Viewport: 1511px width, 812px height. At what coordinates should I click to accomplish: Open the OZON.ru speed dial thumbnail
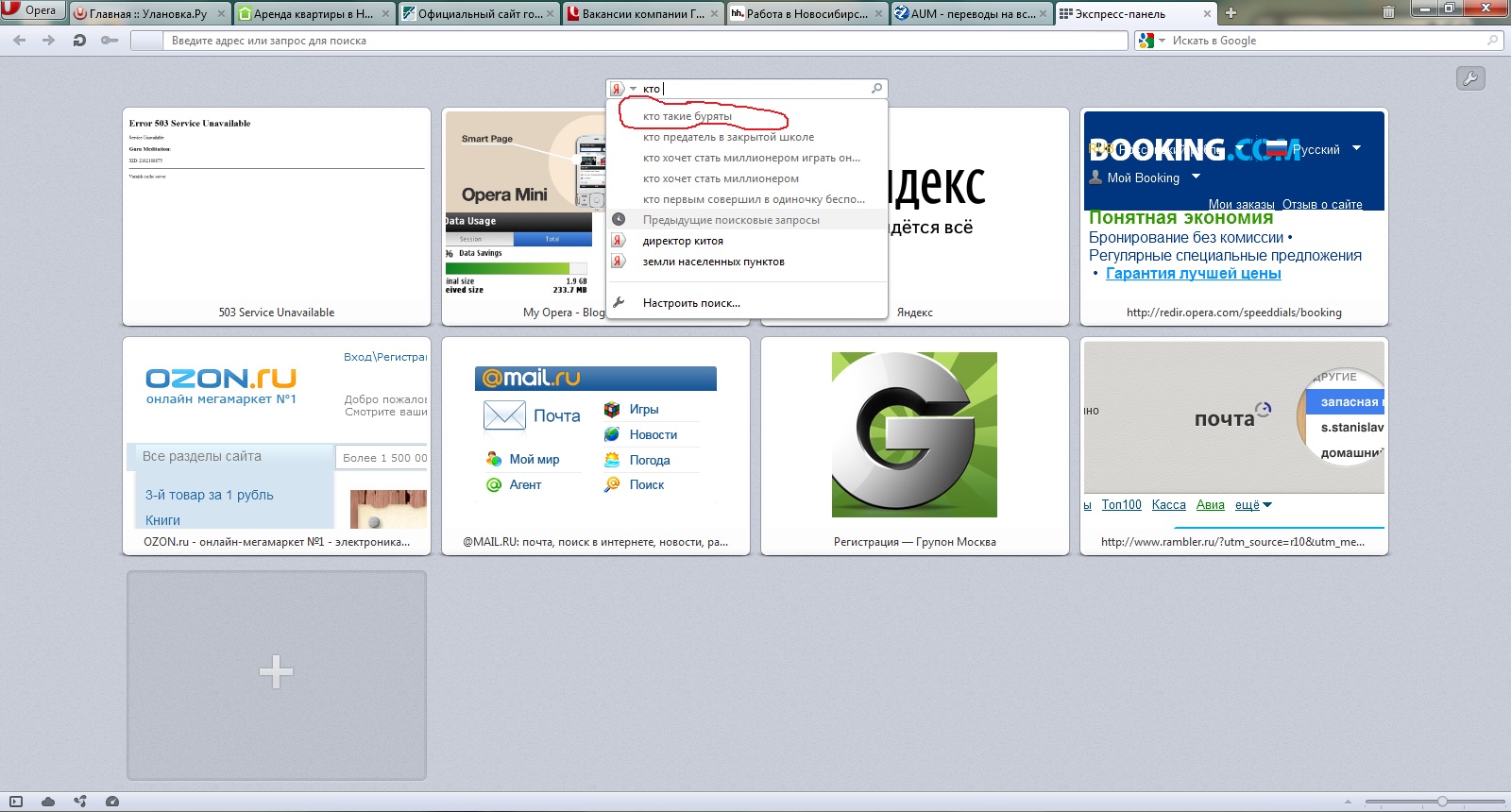277,445
